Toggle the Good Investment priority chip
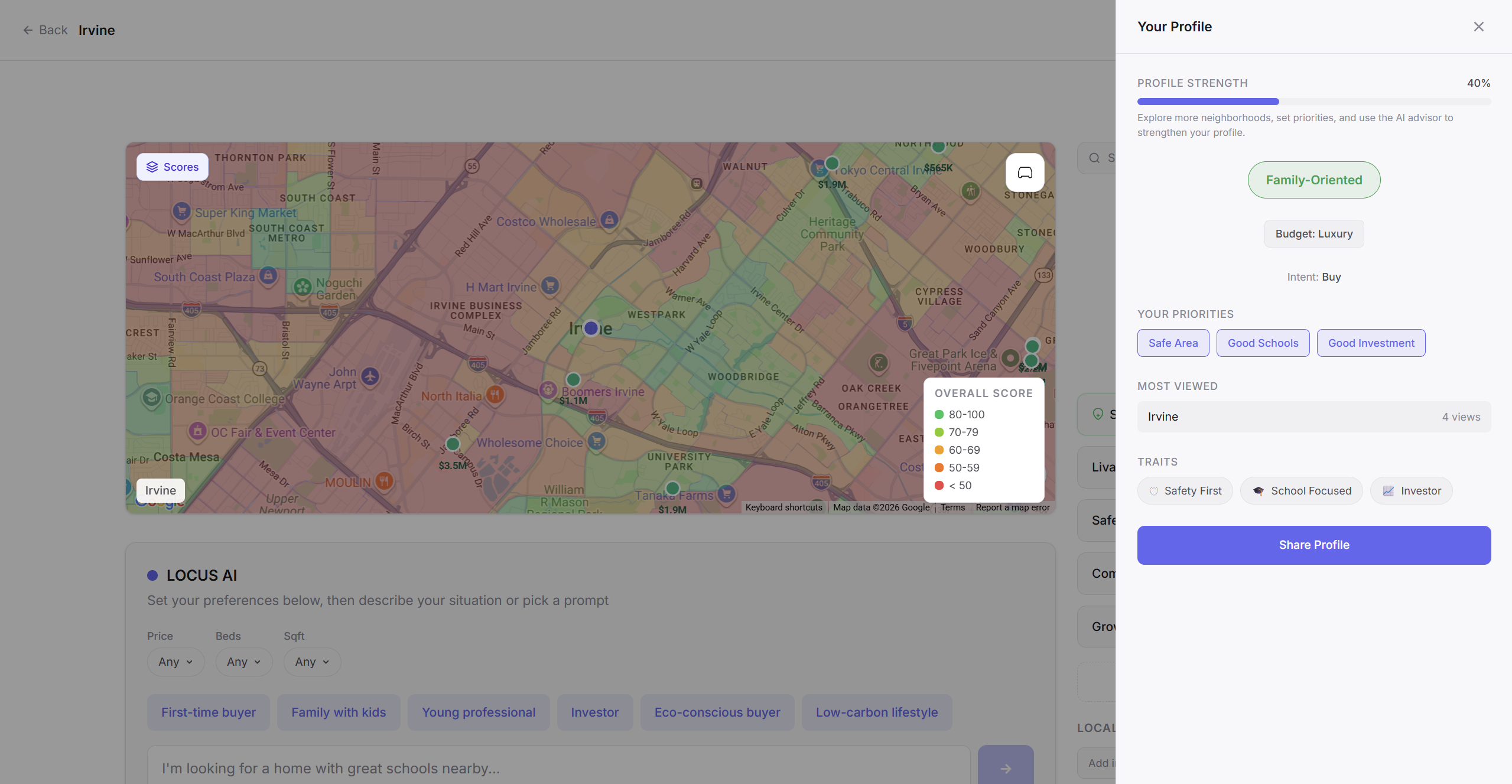This screenshot has height=784, width=1512. (1371, 343)
